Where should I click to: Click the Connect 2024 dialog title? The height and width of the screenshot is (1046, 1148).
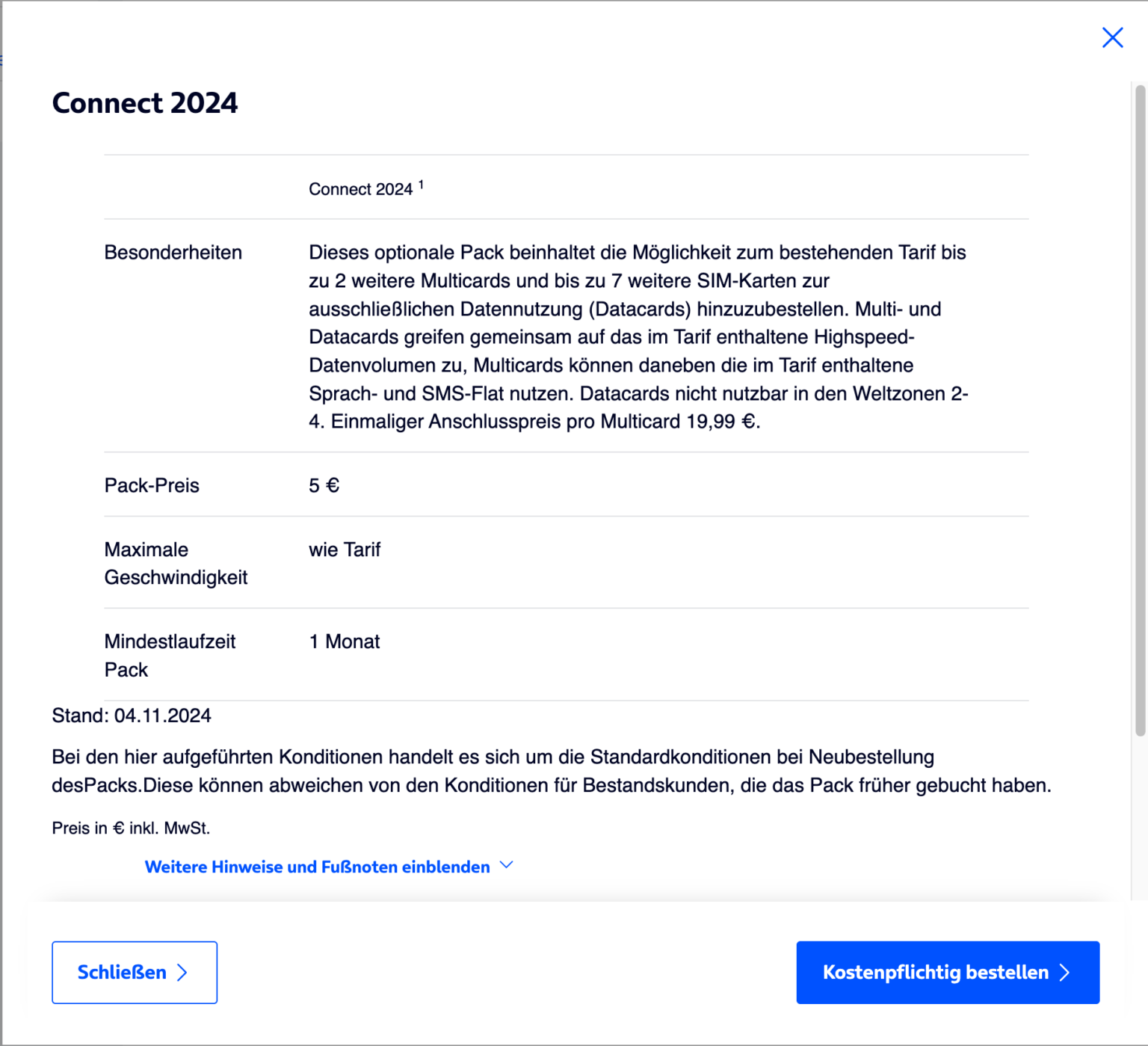145,103
